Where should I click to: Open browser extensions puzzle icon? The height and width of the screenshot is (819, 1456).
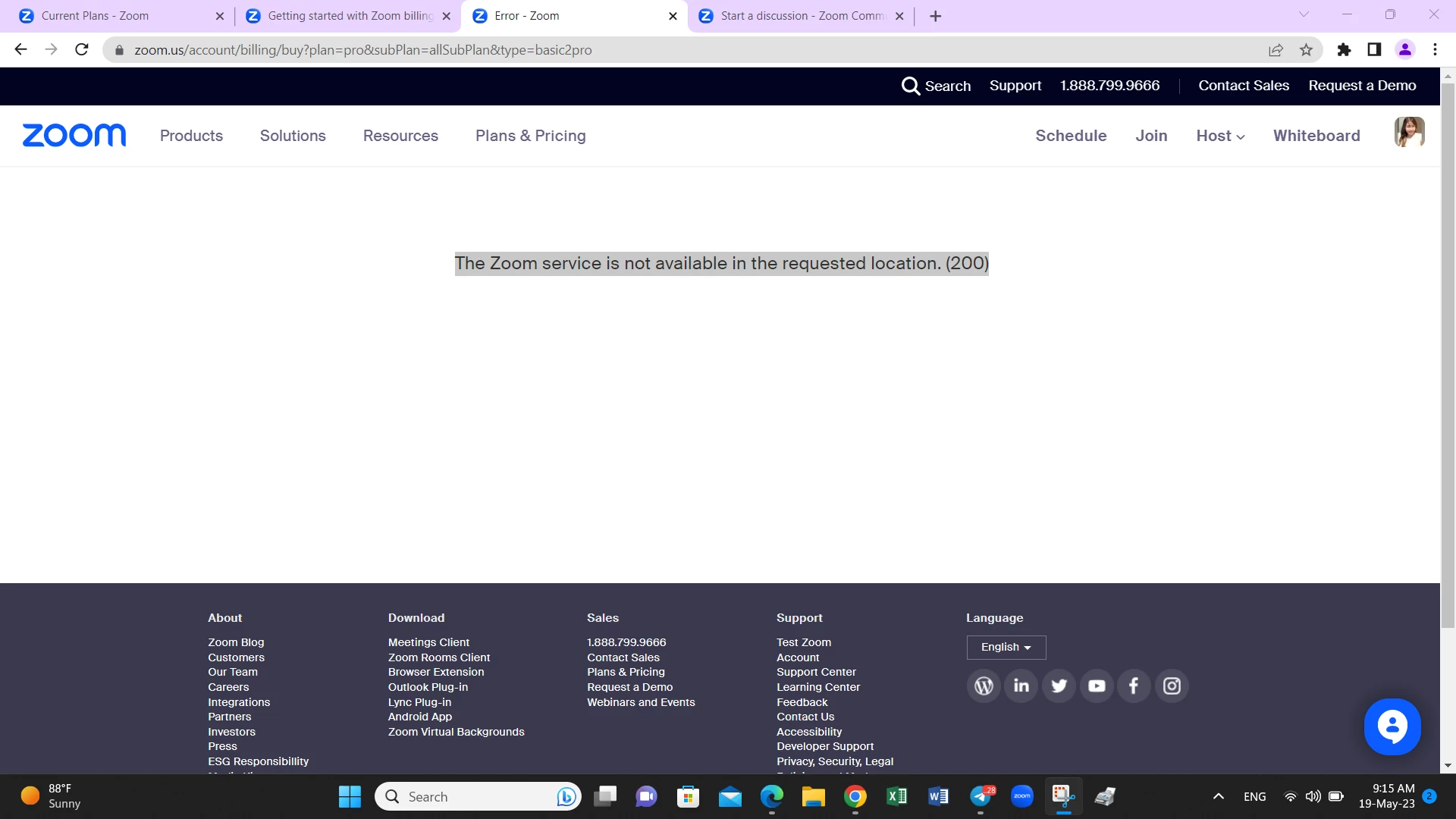tap(1344, 50)
